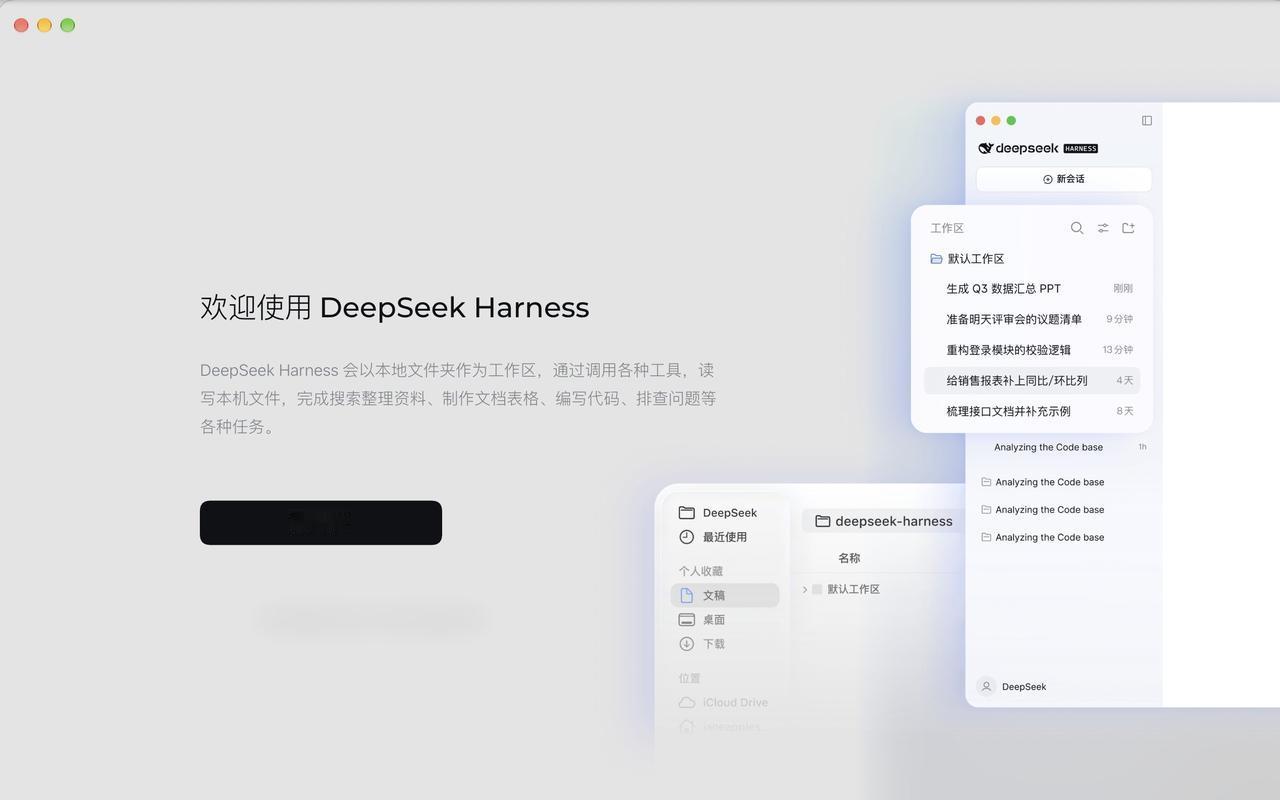Click the 工作区 panel heading
The height and width of the screenshot is (800, 1280).
click(x=947, y=228)
